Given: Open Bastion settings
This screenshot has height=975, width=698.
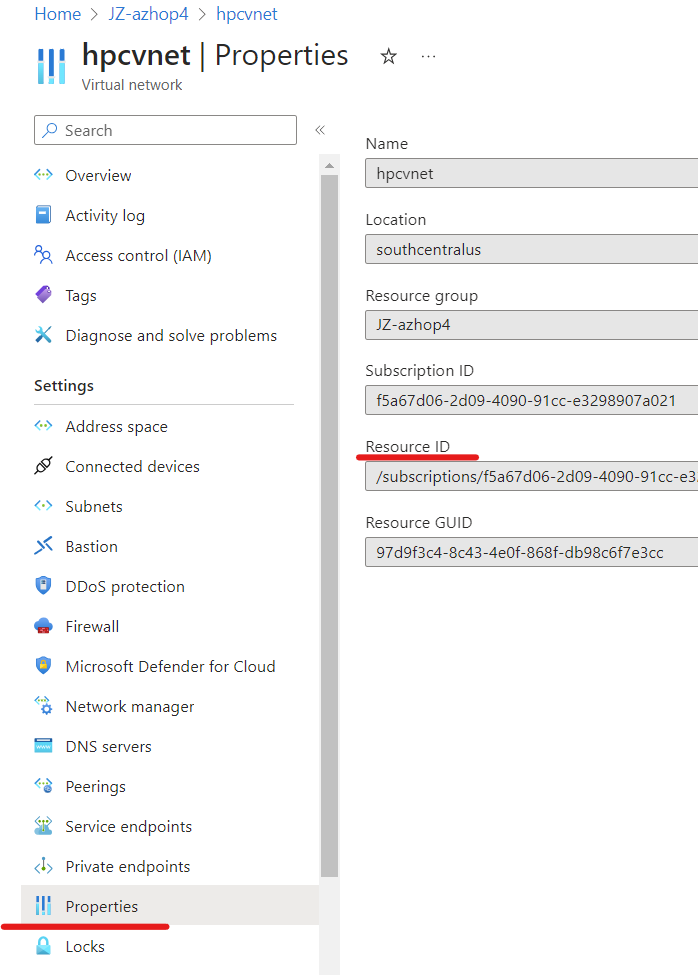Looking at the screenshot, I should point(170,545).
